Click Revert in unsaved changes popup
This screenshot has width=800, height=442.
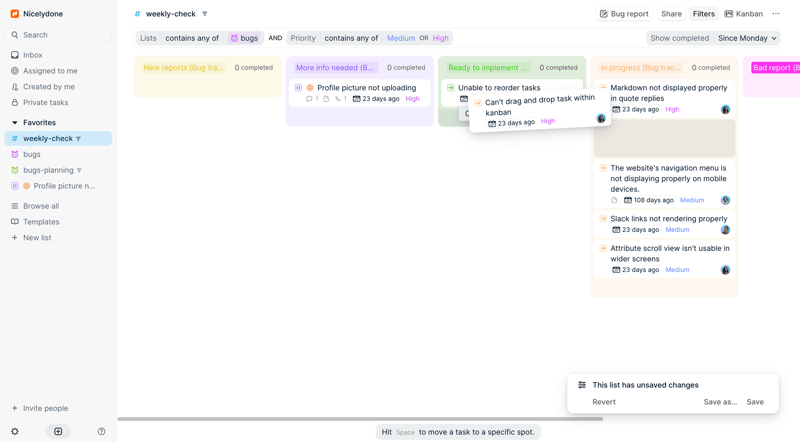tap(604, 402)
